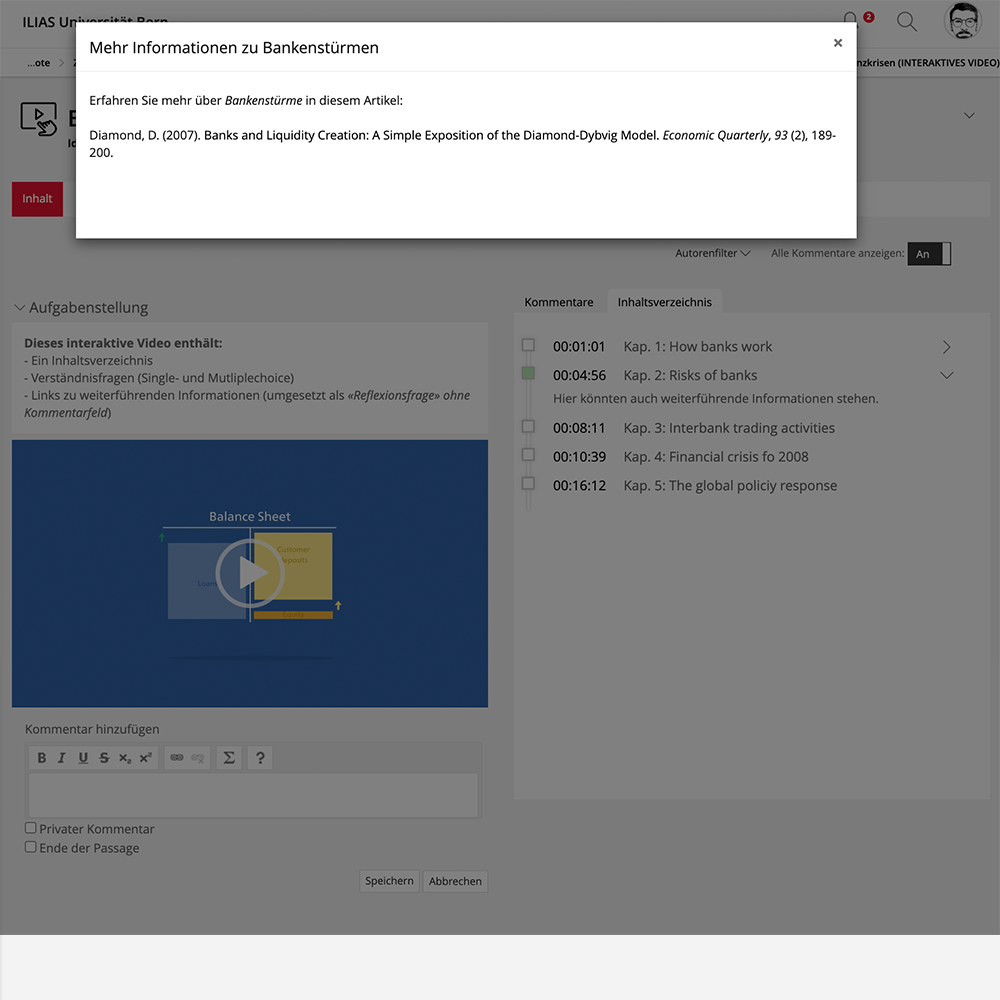This screenshot has width=1000, height=1000.
Task: Switch to the Kommentare tab
Action: pos(559,302)
